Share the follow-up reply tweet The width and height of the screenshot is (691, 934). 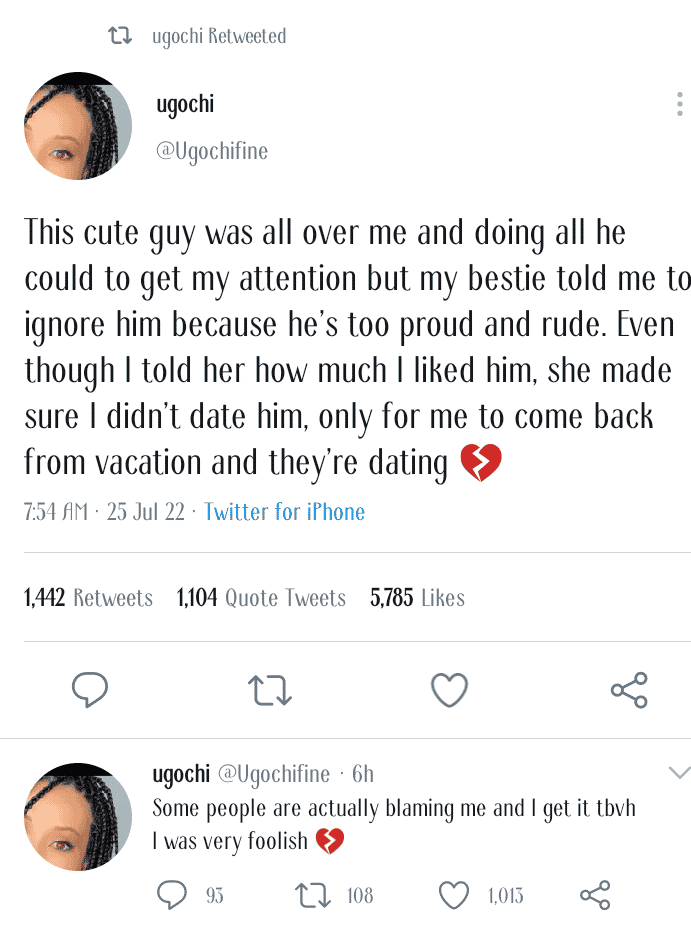(x=595, y=895)
